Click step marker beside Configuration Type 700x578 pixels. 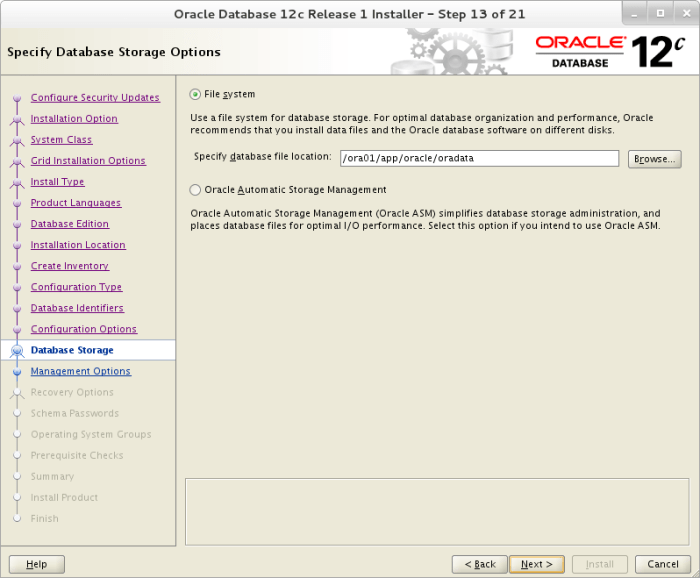tap(17, 287)
